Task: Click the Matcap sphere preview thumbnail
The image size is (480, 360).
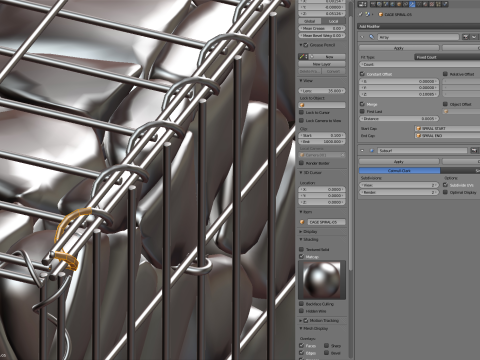Action: coord(322,280)
